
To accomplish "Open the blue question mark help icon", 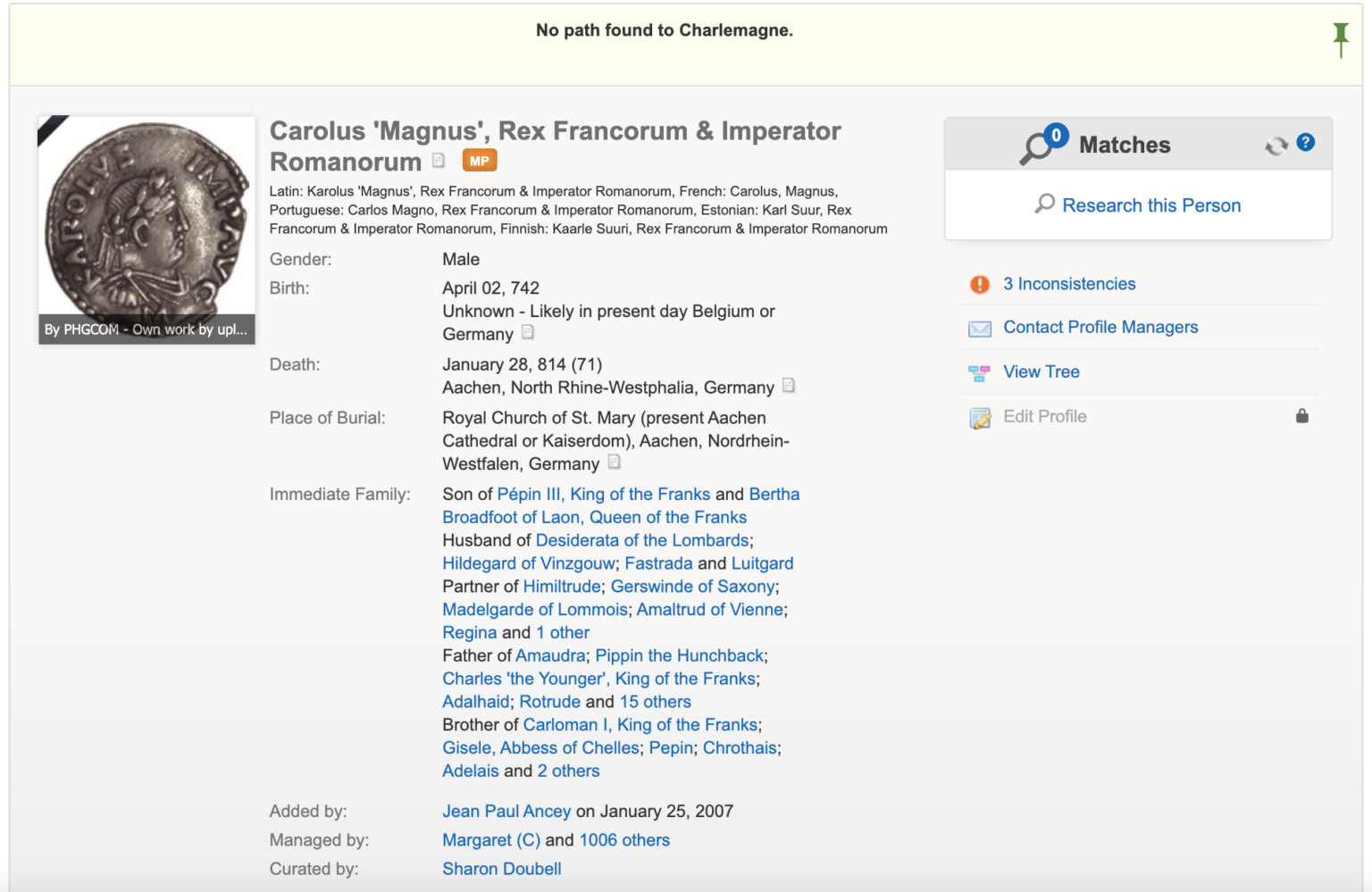I will pyautogui.click(x=1306, y=143).
